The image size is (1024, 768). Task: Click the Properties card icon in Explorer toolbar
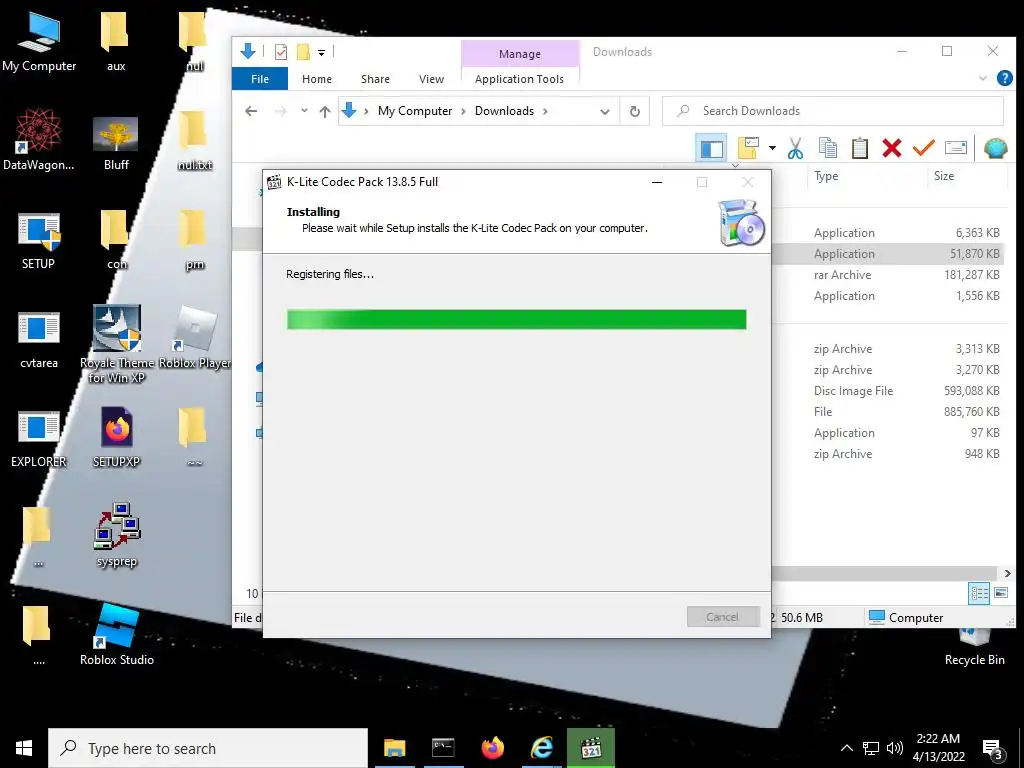click(x=955, y=148)
